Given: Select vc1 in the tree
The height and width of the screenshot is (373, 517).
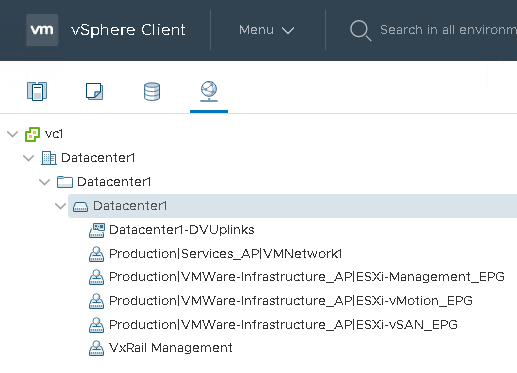Looking at the screenshot, I should pos(54,134).
